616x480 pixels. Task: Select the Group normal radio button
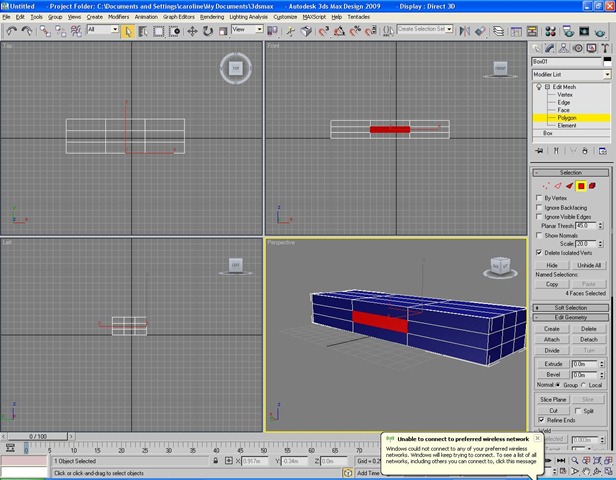558,385
